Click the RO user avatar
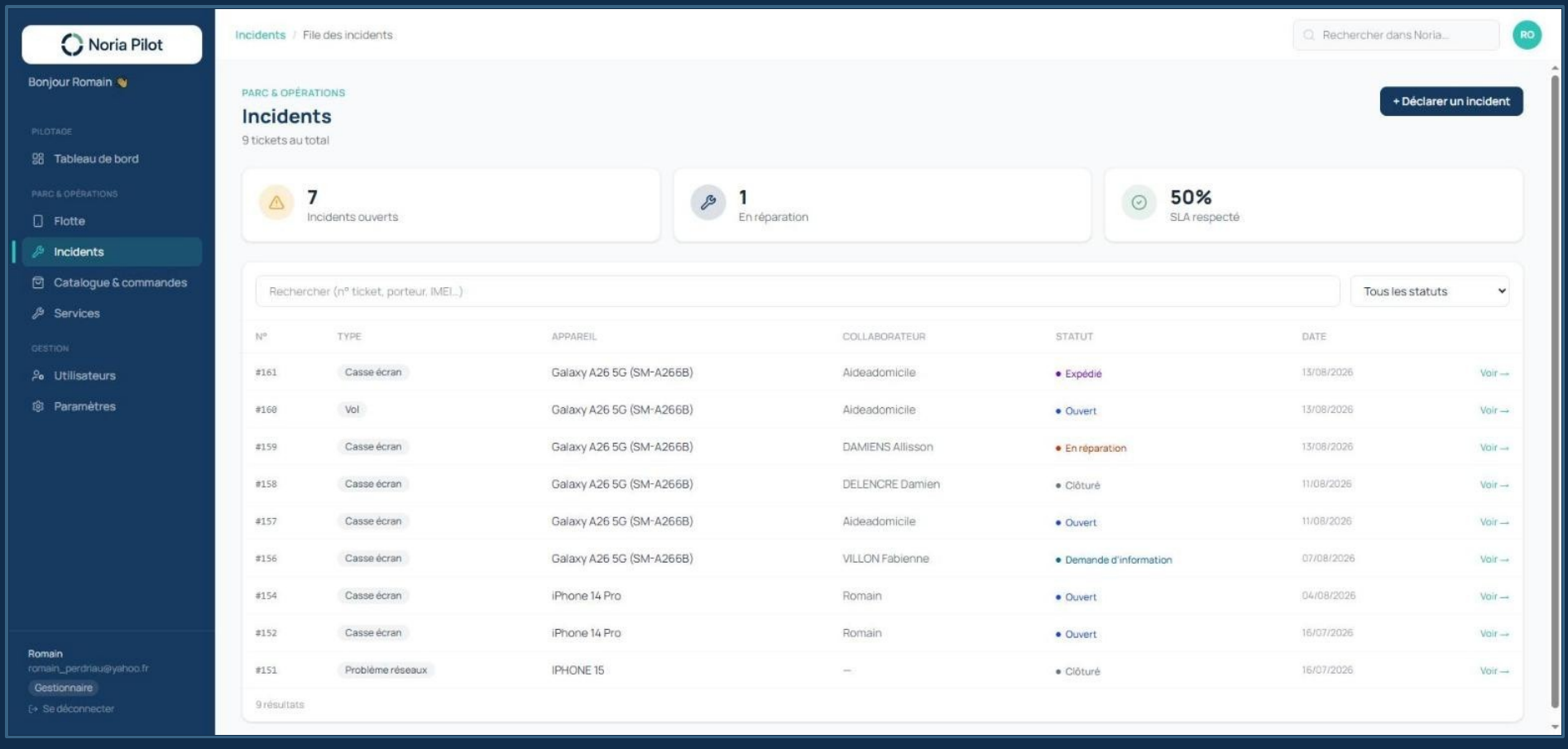The width and height of the screenshot is (1568, 749). (1527, 35)
